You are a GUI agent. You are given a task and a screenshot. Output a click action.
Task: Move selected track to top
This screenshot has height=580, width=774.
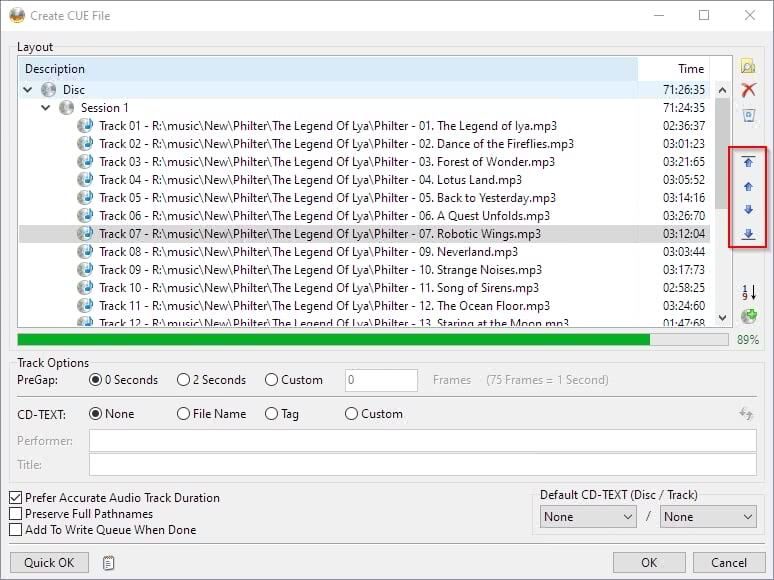pos(748,161)
